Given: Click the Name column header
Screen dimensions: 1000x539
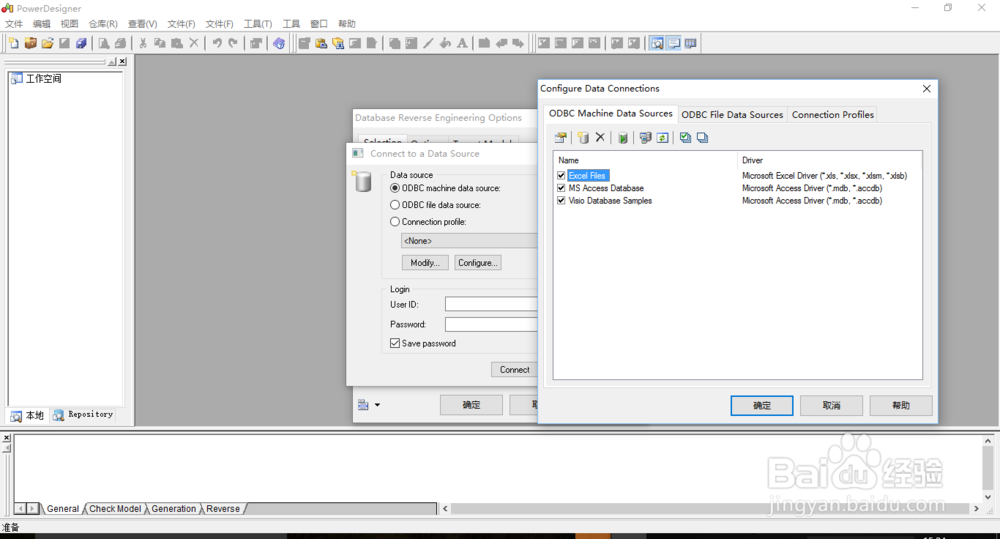Looking at the screenshot, I should click(x=645, y=160).
